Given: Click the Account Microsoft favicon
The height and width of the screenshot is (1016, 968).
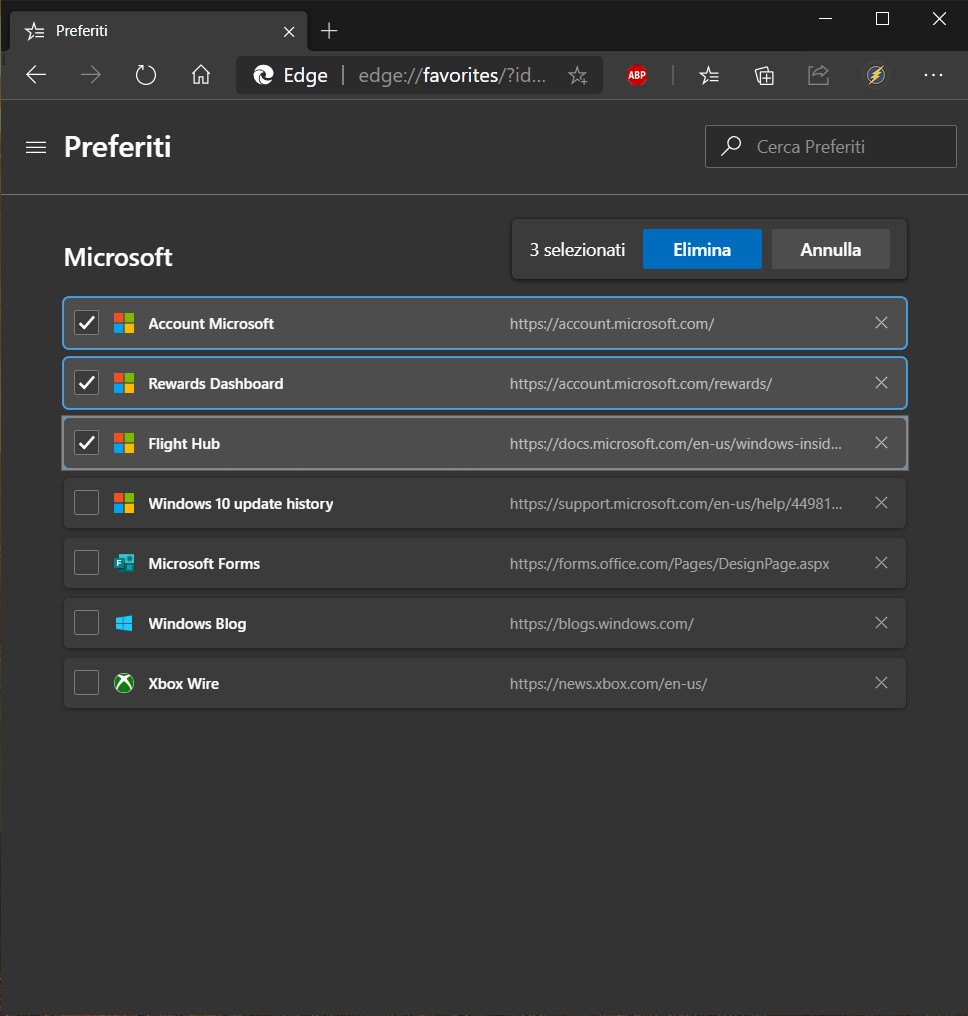Looking at the screenshot, I should (124, 323).
